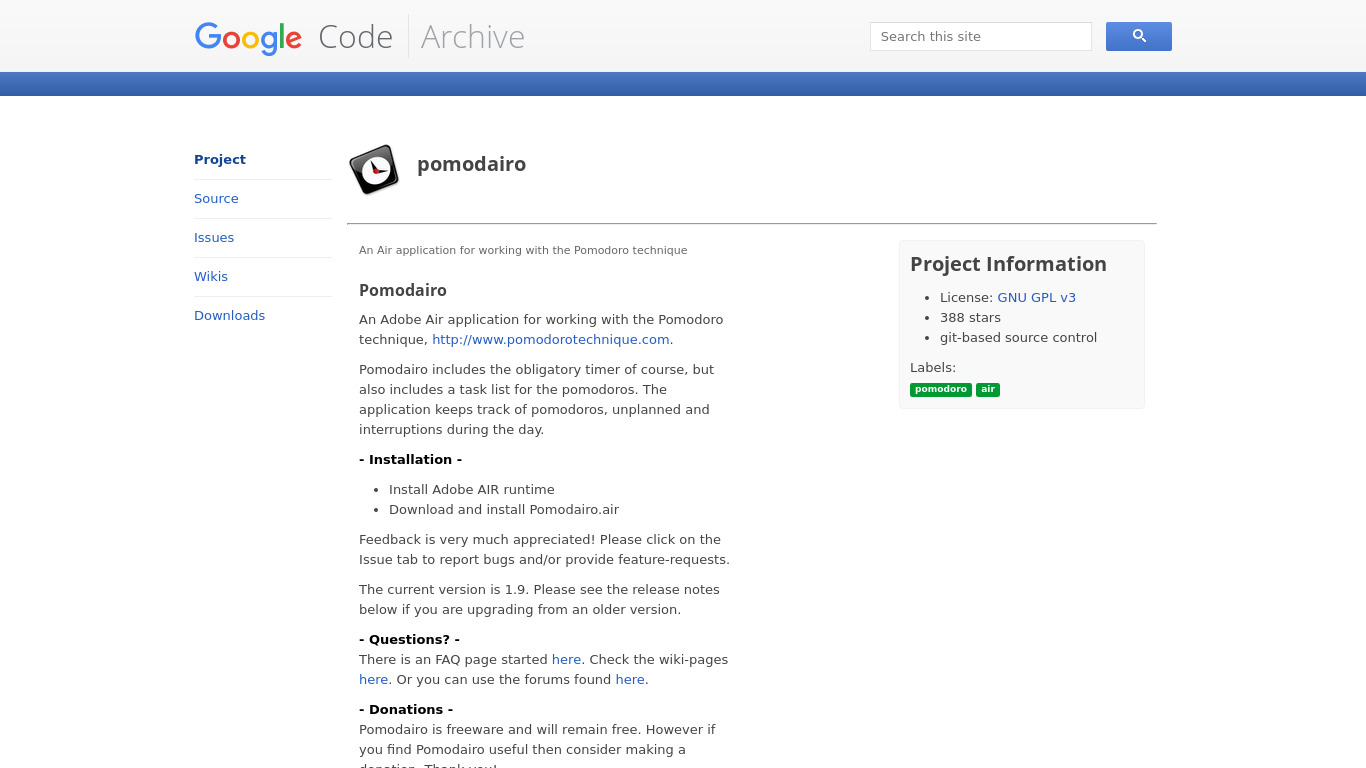This screenshot has height=768, width=1366.
Task: Click the 'pomodoro' label tag
Action: tap(941, 390)
